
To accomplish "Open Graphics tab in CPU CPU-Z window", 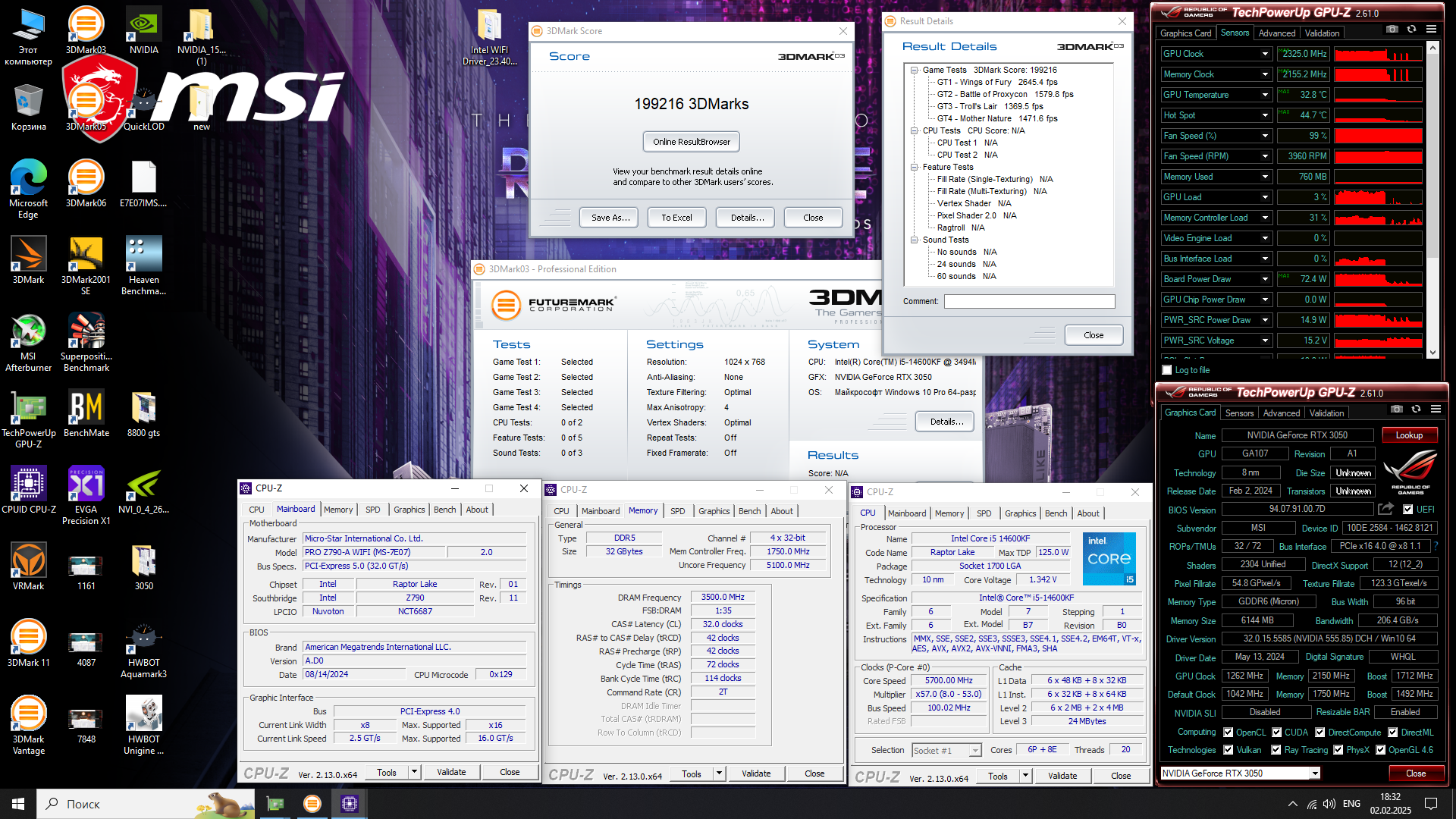I will [1020, 513].
